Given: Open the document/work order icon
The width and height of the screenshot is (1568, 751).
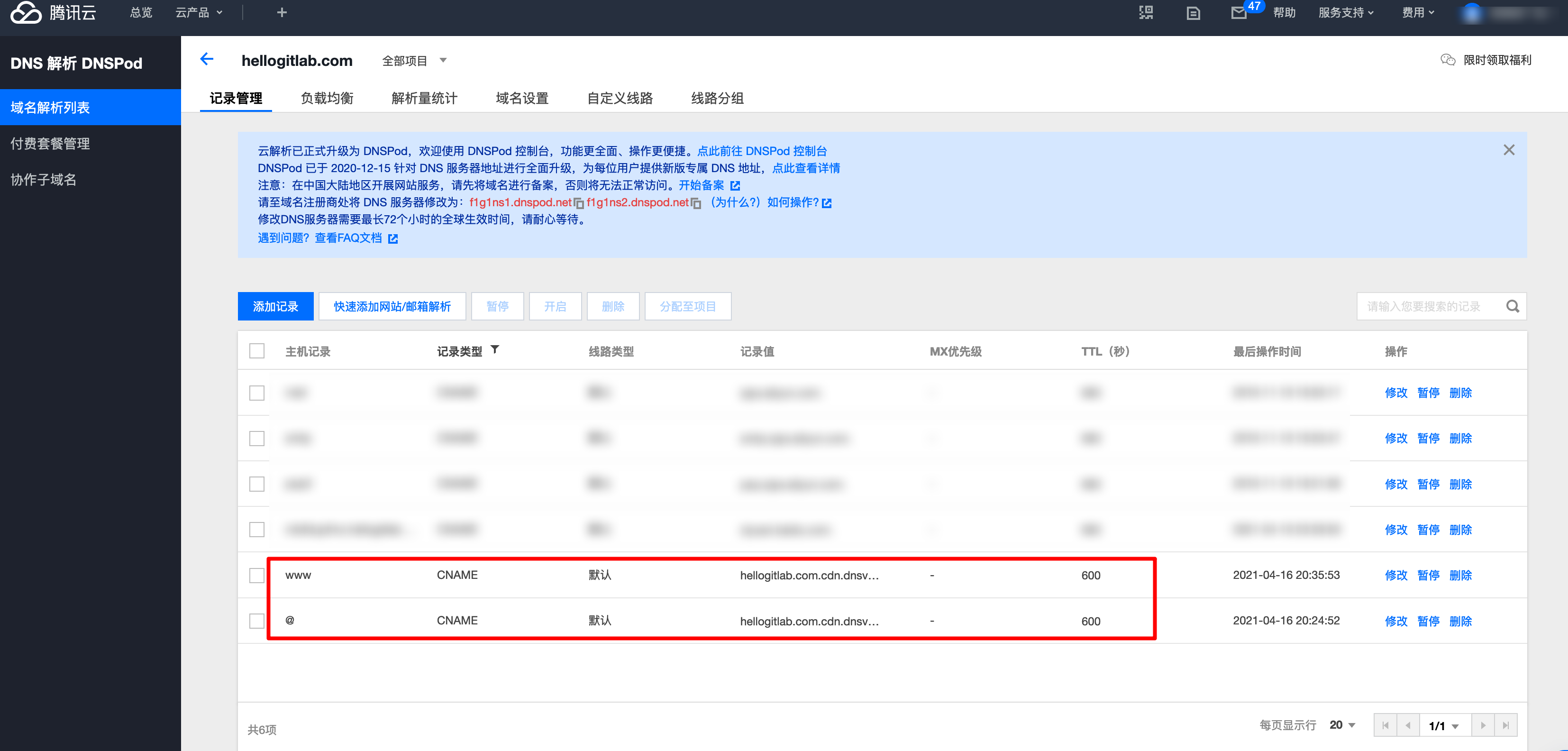Looking at the screenshot, I should (1193, 13).
